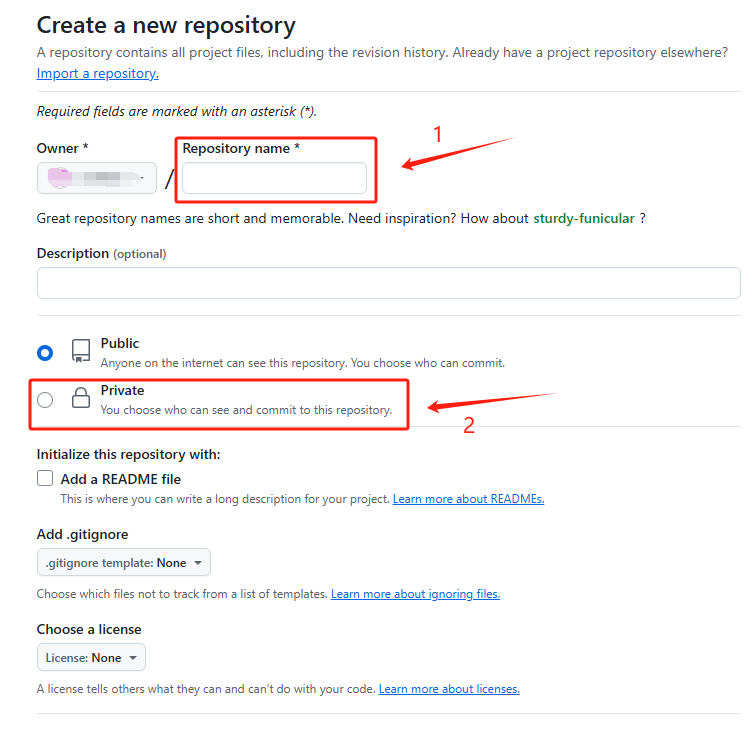Open Learn more about licenses link
The height and width of the screenshot is (732, 753).
coord(449,689)
